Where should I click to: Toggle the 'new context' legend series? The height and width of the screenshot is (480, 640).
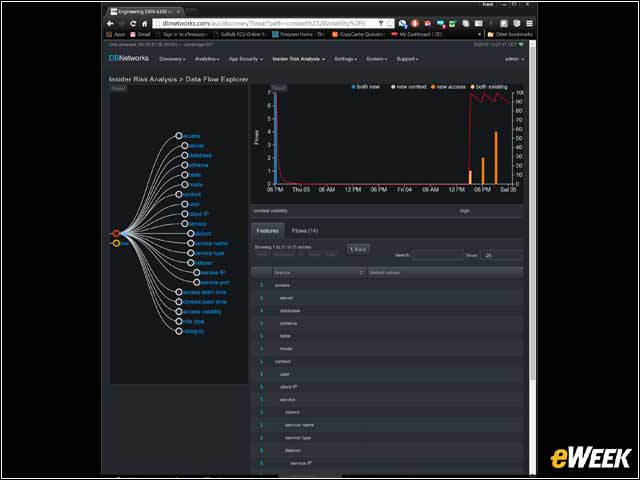point(408,87)
